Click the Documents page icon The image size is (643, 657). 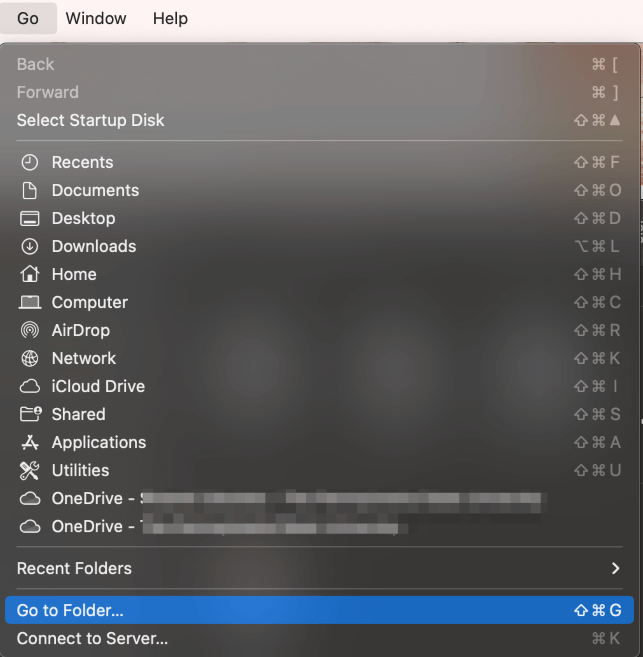coord(30,190)
